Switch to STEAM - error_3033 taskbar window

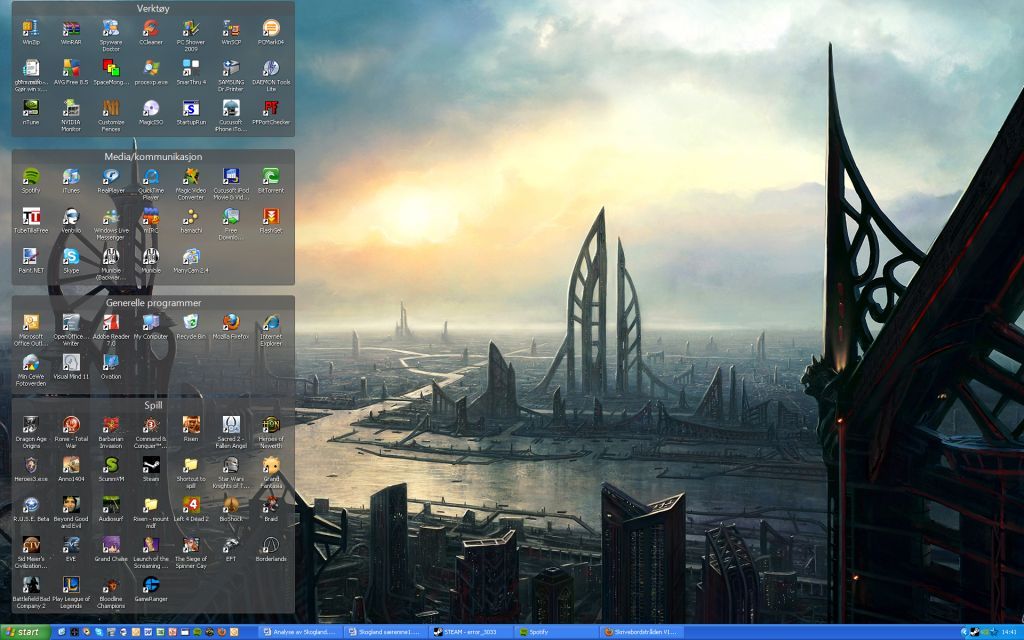coord(472,632)
